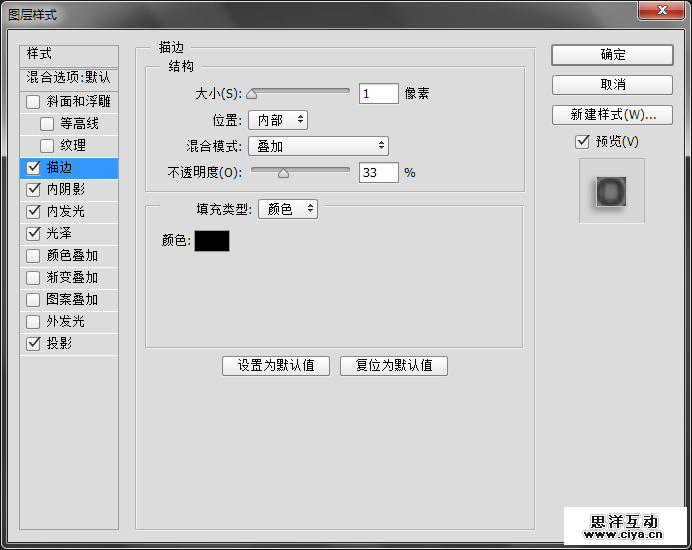Uncheck the 内阴影 effect checkbox
The height and width of the screenshot is (550, 692).
[33, 190]
